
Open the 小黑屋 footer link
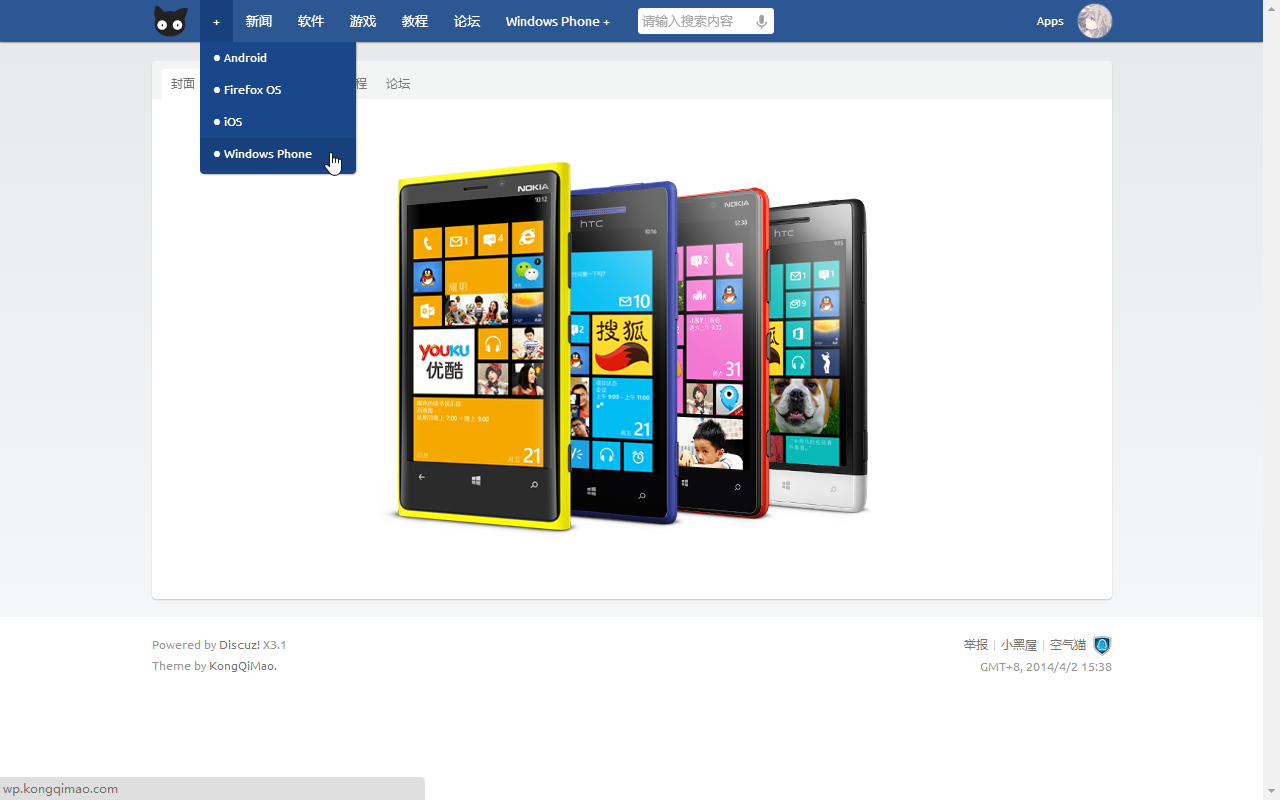(x=1019, y=645)
